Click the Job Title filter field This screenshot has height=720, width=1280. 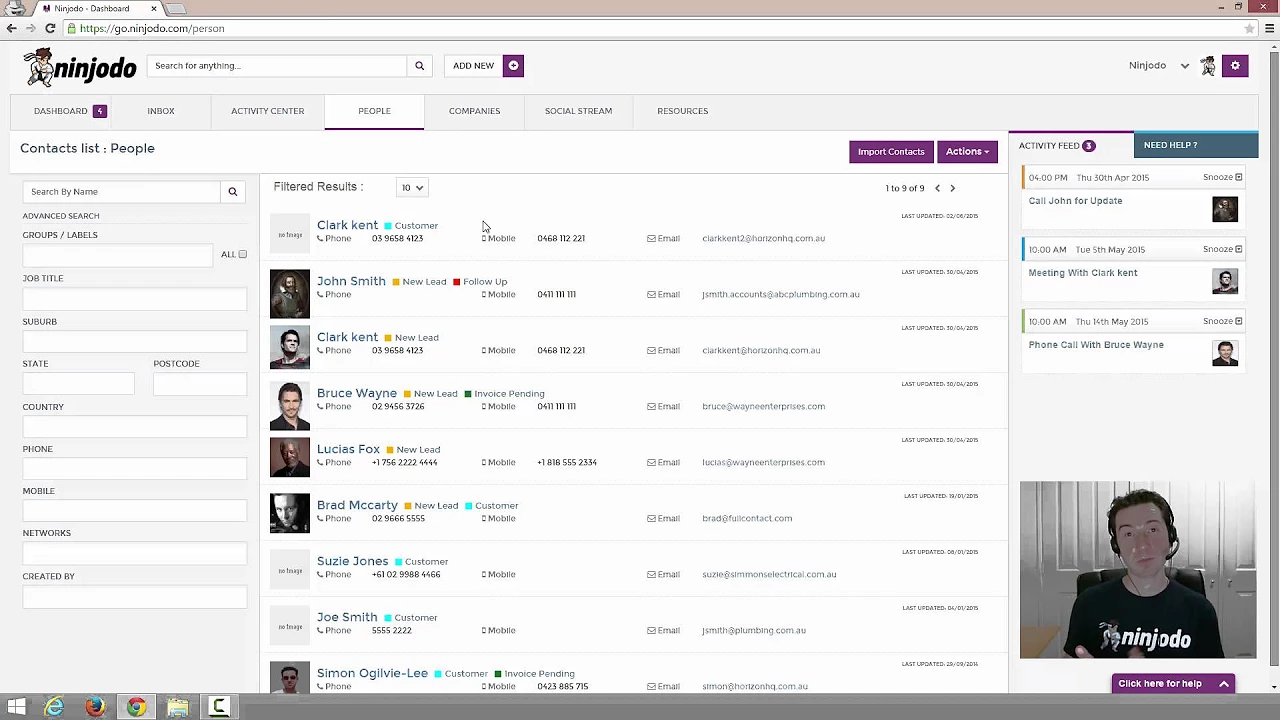(134, 299)
